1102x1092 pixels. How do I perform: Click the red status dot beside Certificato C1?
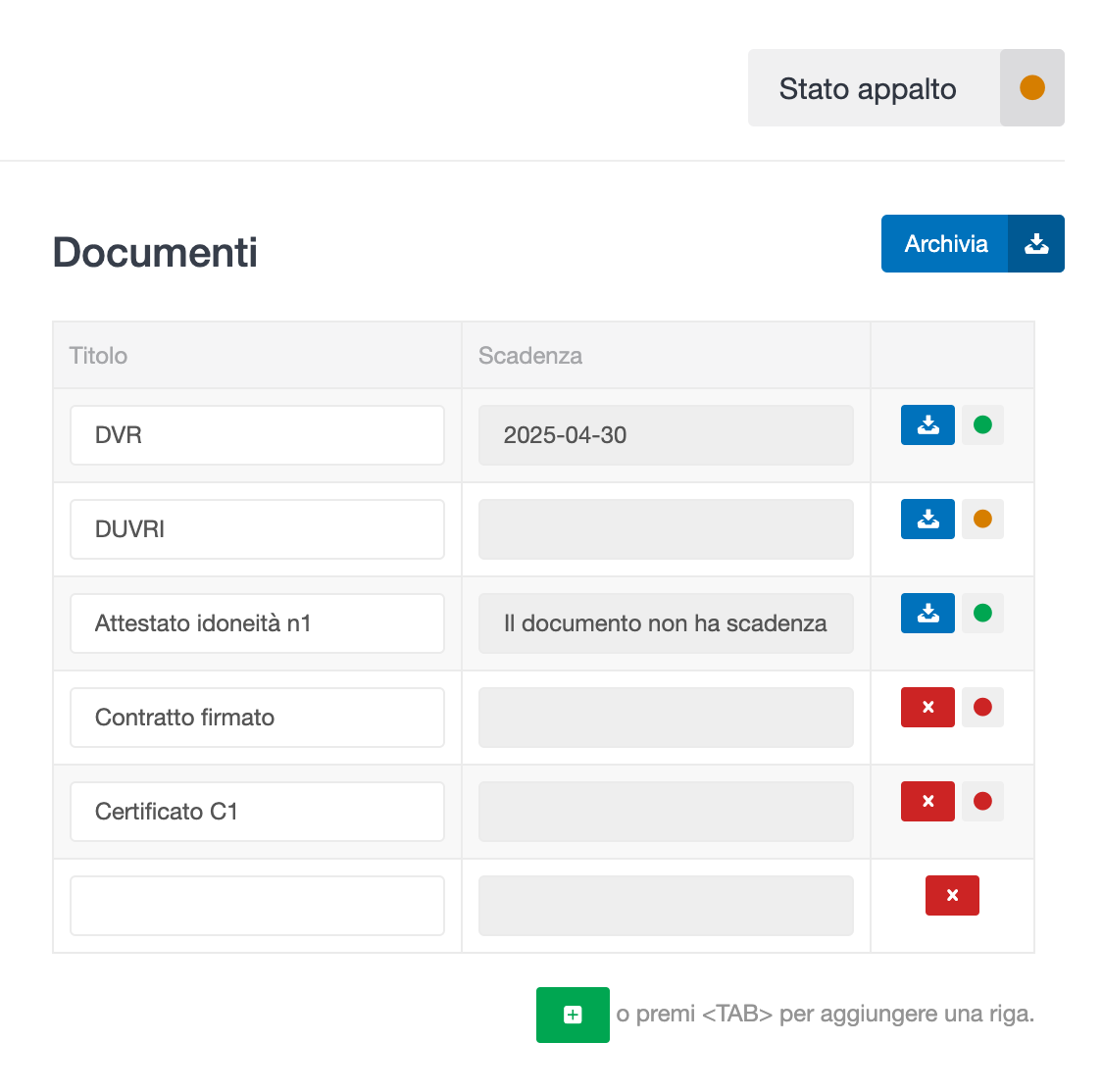click(x=982, y=801)
